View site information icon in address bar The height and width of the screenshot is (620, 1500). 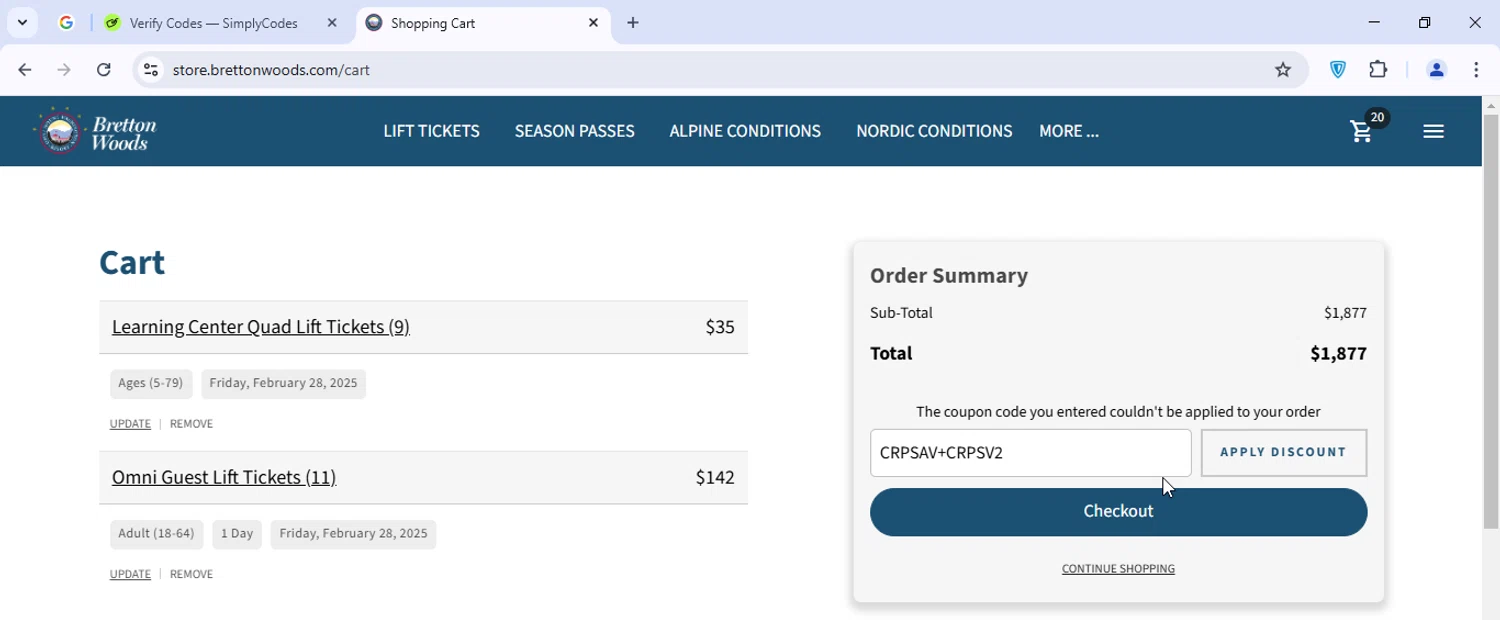[x=151, y=70]
